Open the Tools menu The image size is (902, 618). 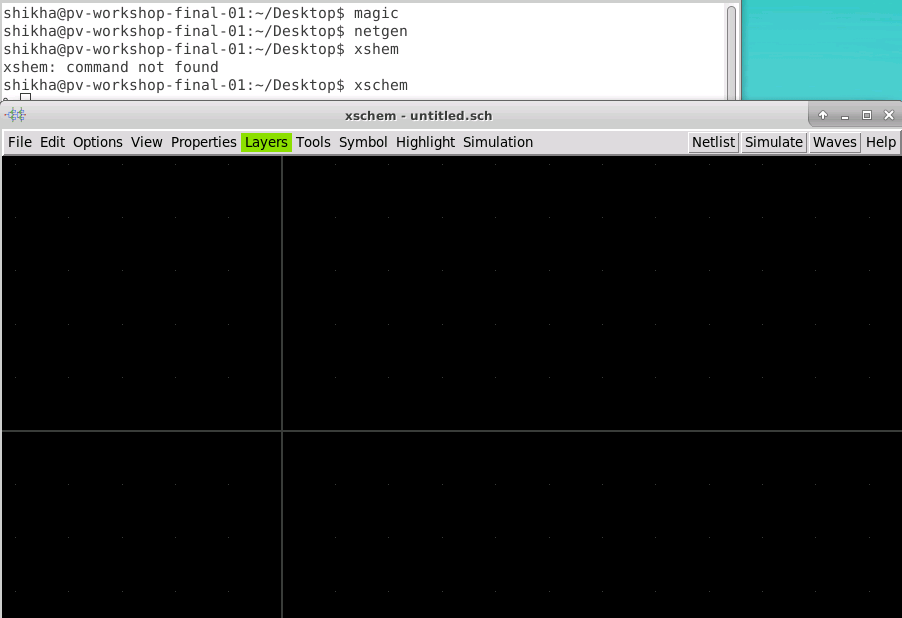[313, 142]
